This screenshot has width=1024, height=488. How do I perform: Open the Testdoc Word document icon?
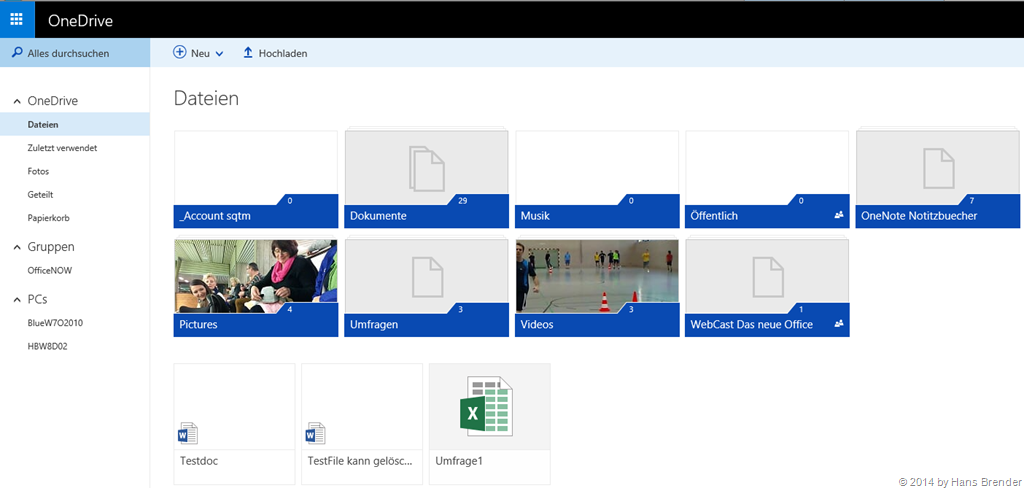187,433
